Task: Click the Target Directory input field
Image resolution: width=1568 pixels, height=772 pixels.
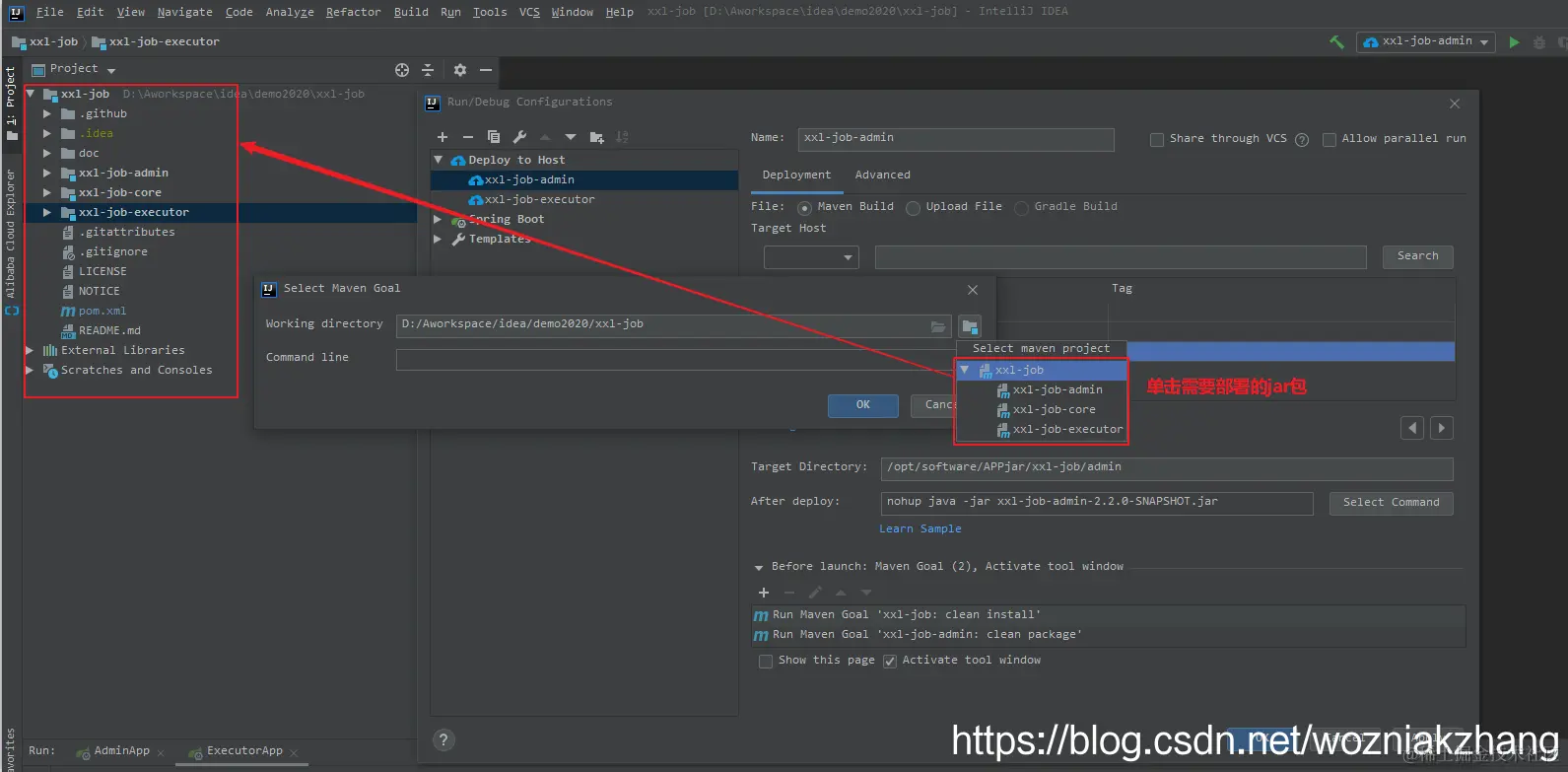Action: click(x=1167, y=468)
